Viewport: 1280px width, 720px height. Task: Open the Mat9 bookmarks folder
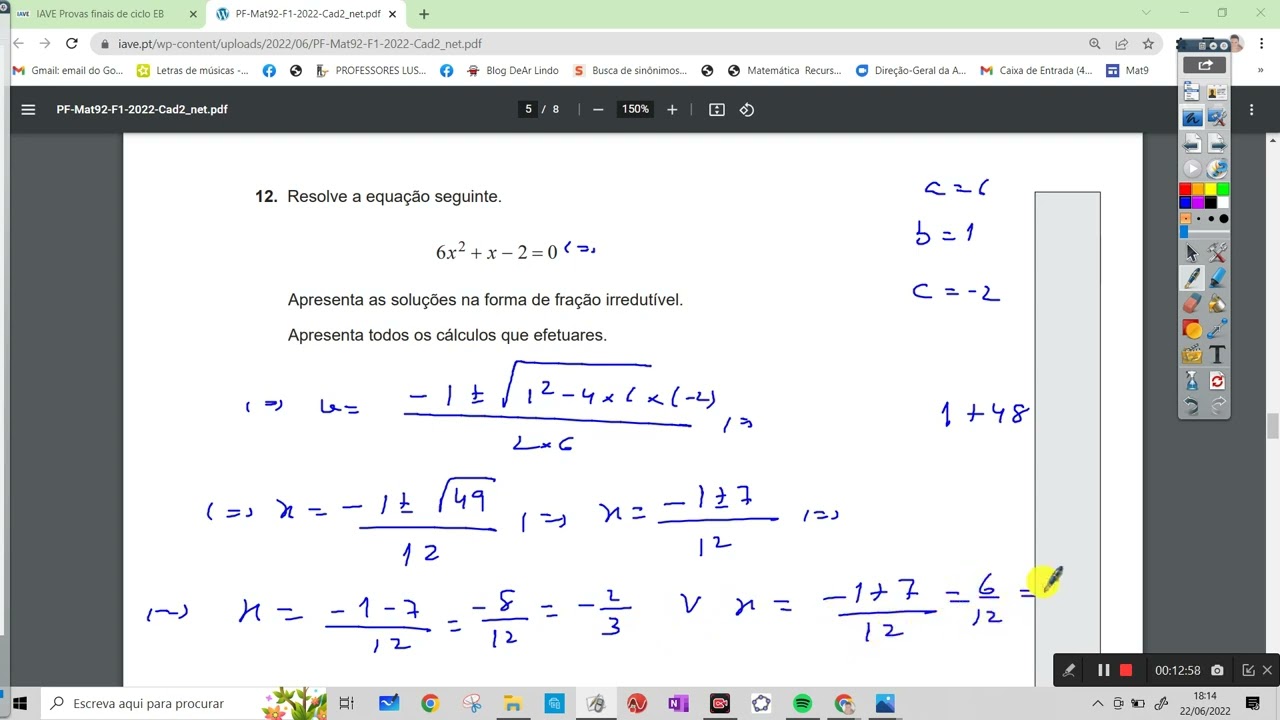[1128, 71]
